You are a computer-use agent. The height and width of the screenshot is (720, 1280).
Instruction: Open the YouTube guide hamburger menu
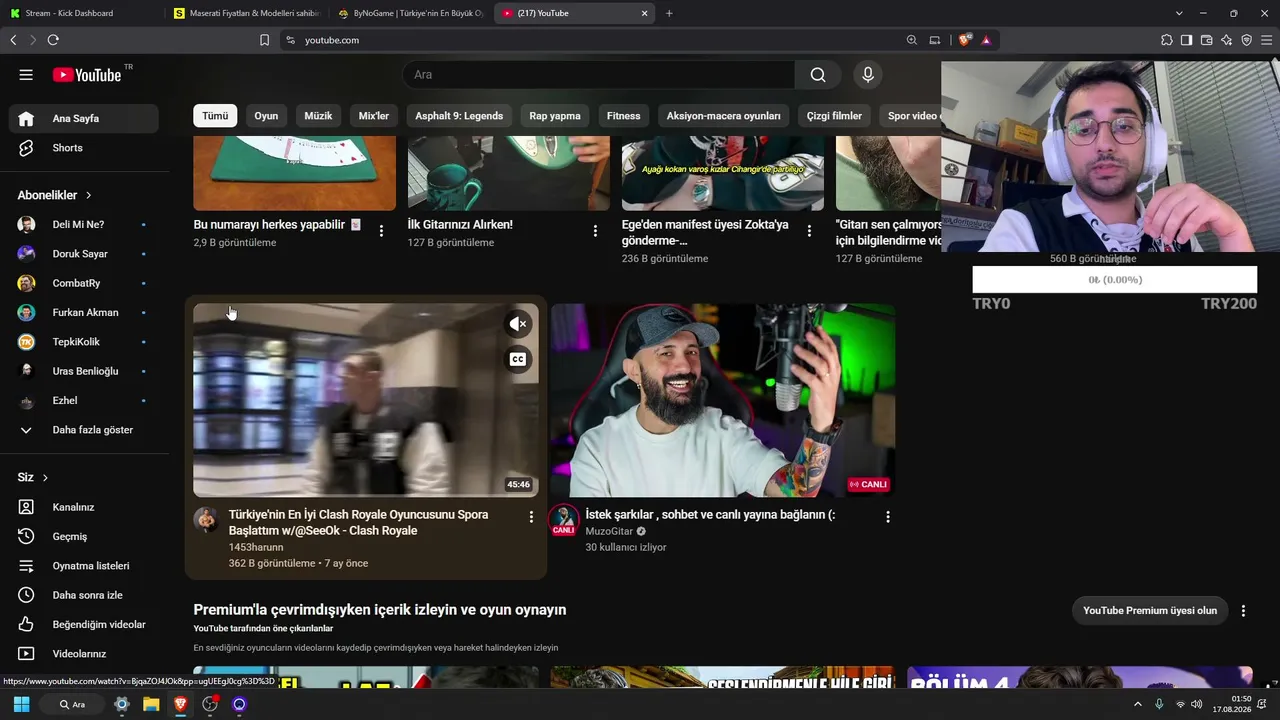26,75
